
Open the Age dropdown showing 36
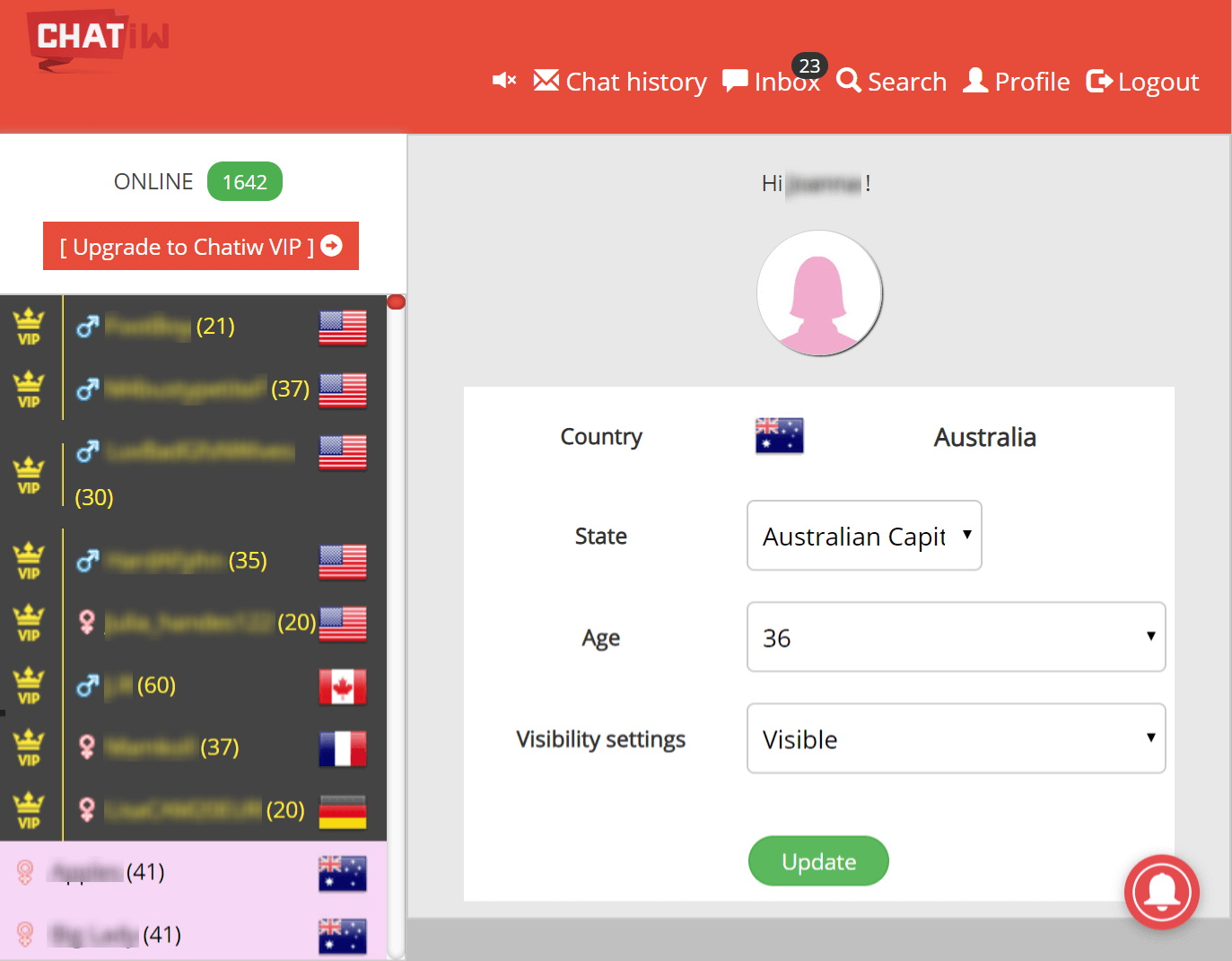click(x=955, y=637)
